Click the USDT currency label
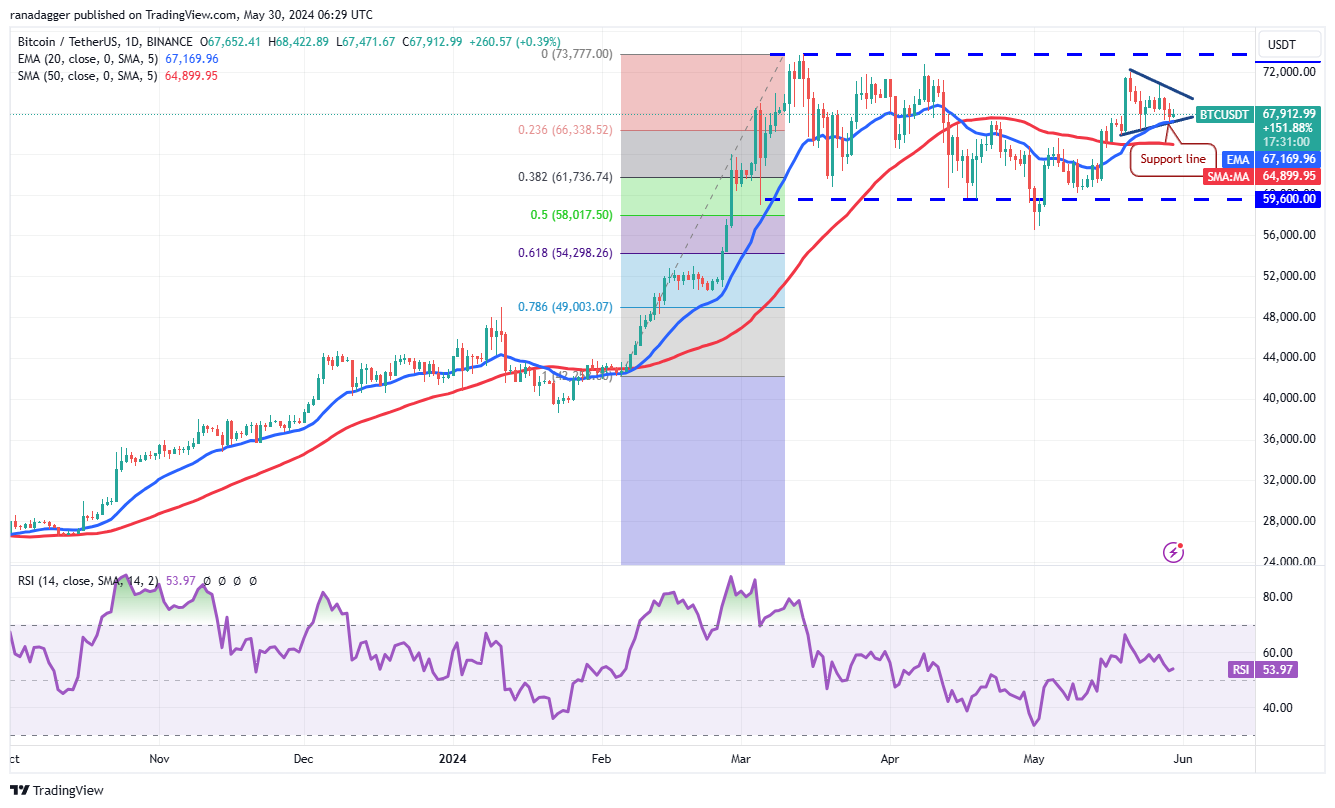This screenshot has height=808, width=1335. pyautogui.click(x=1281, y=43)
